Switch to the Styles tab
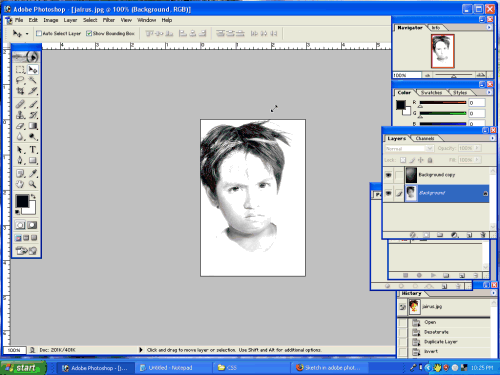Image resolution: width=500 pixels, height=375 pixels. 460,93
